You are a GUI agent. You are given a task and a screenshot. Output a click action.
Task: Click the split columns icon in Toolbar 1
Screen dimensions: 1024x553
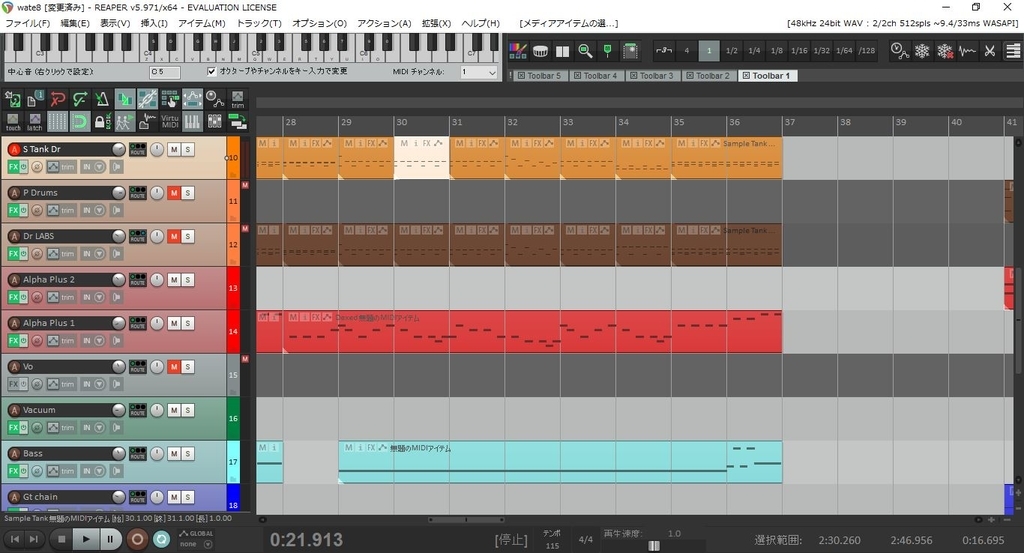pos(562,51)
